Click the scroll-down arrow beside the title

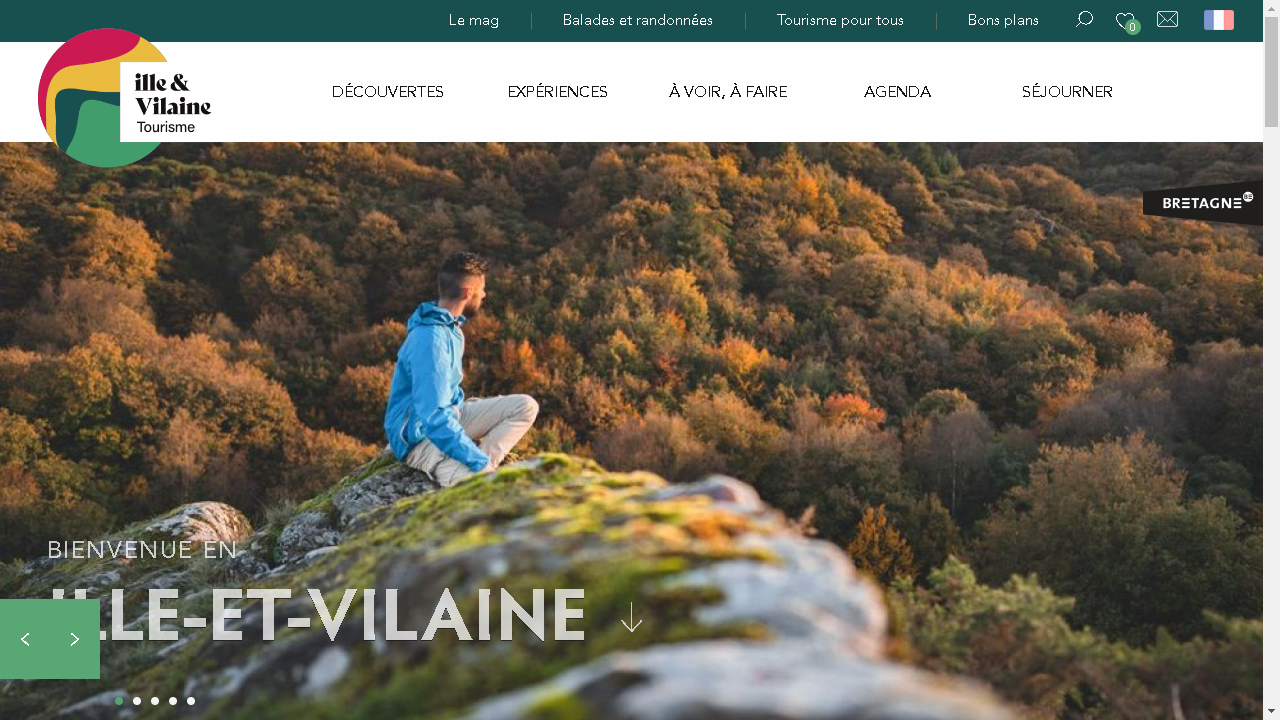[x=631, y=617]
